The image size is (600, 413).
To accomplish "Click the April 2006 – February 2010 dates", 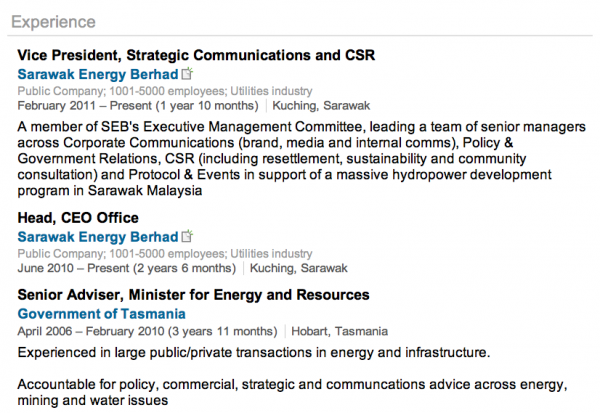I will click(147, 331).
